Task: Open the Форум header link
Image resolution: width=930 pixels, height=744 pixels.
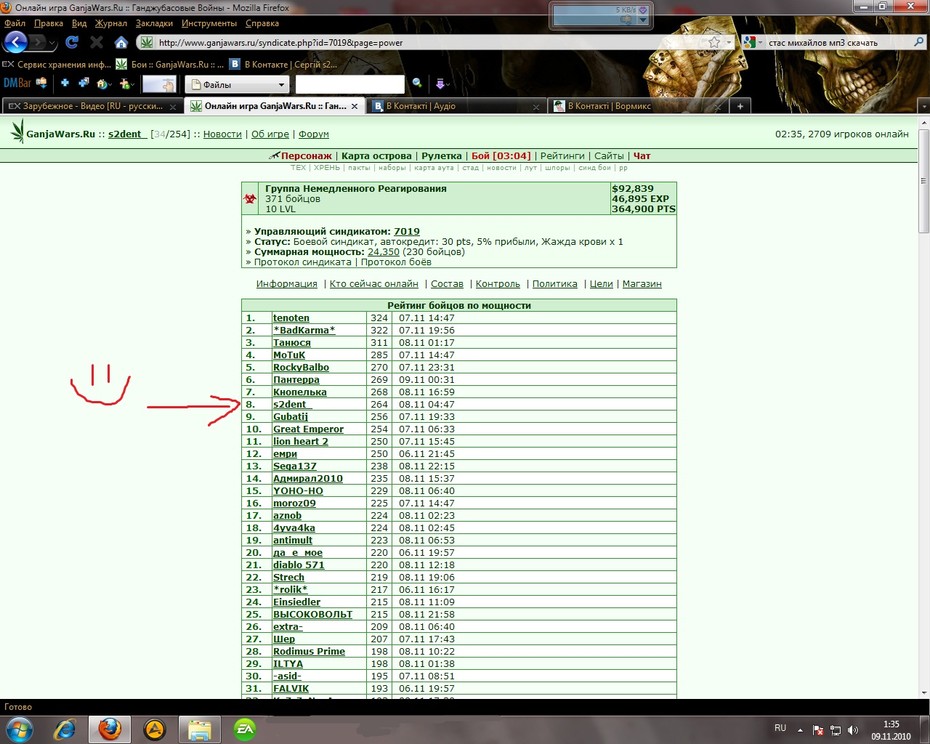Action: [314, 134]
